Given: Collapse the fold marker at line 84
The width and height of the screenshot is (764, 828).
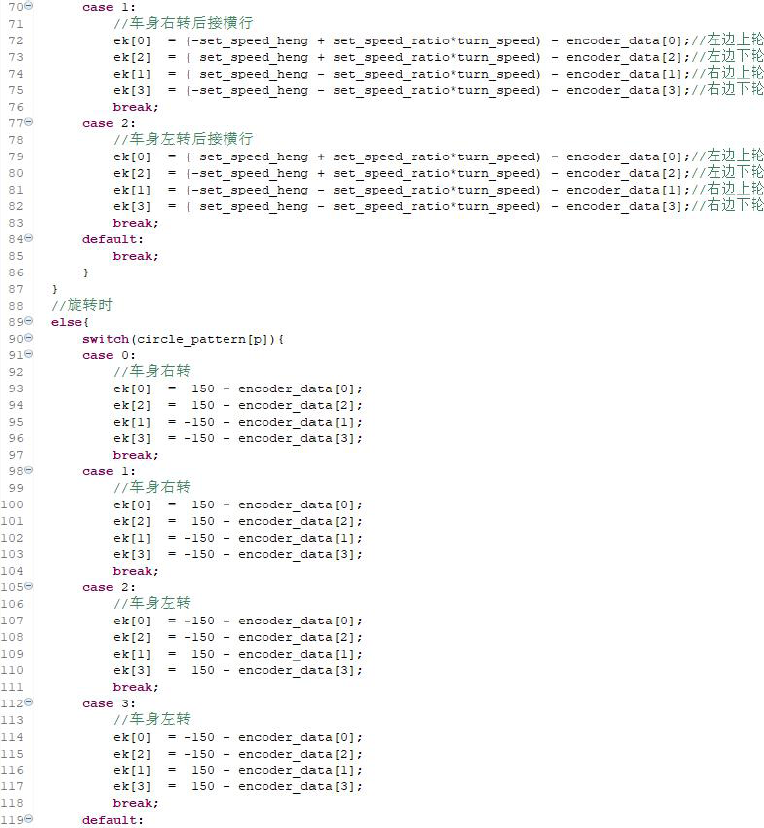Looking at the screenshot, I should point(29,238).
